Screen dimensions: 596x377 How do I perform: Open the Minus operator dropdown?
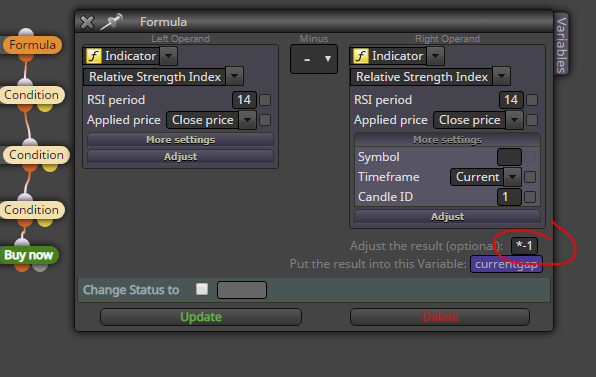coord(314,59)
